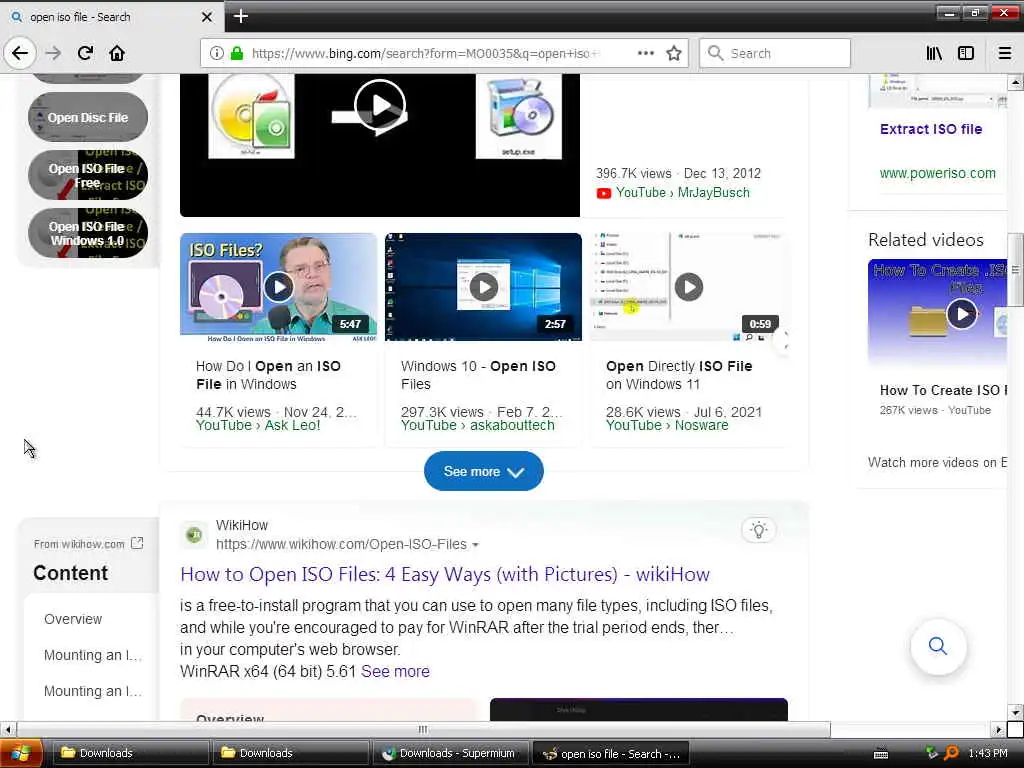The width and height of the screenshot is (1024, 768).
Task: Click the WikiHow site favicon
Action: tap(194, 535)
